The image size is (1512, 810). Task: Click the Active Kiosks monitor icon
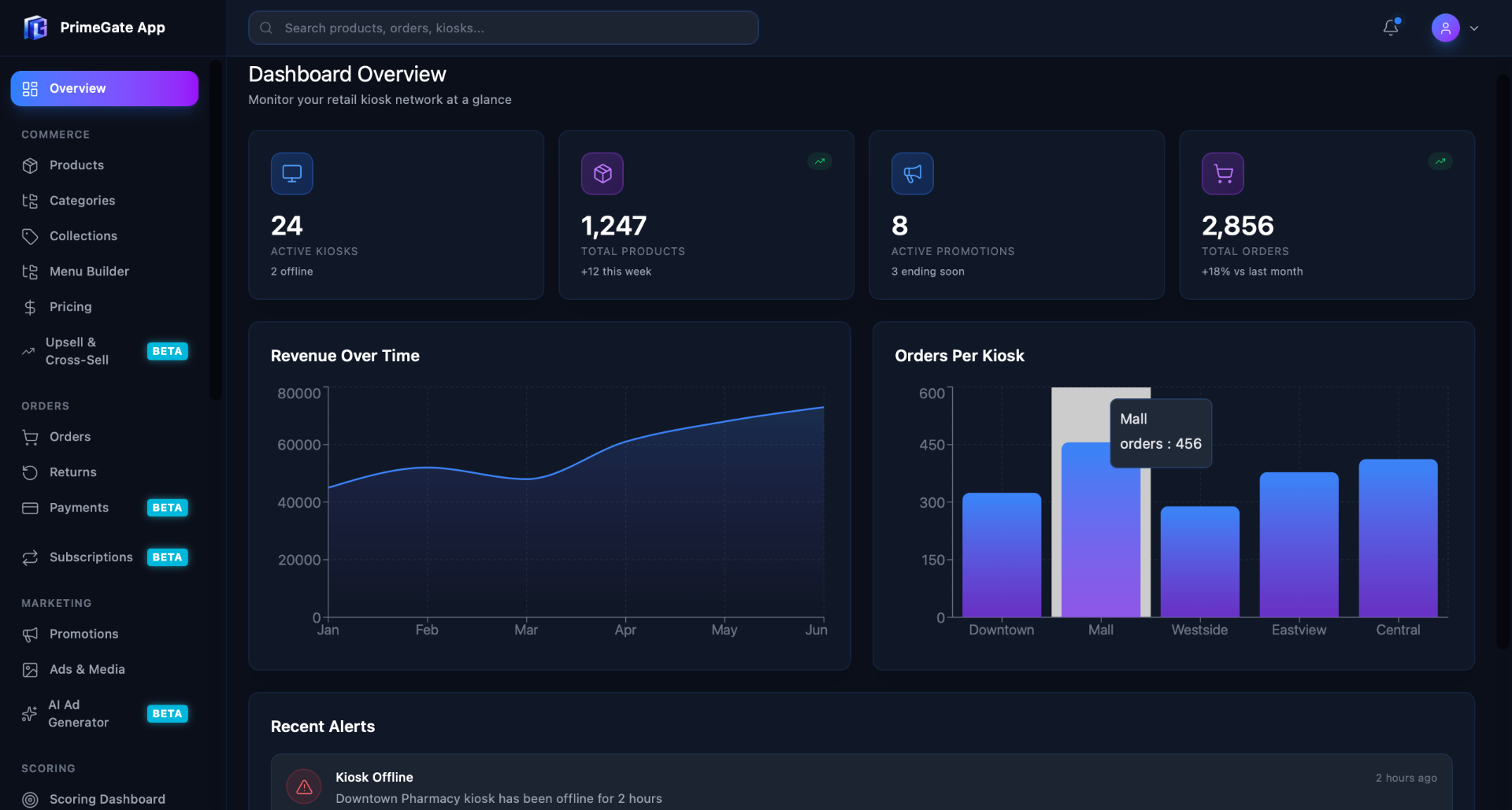292,173
